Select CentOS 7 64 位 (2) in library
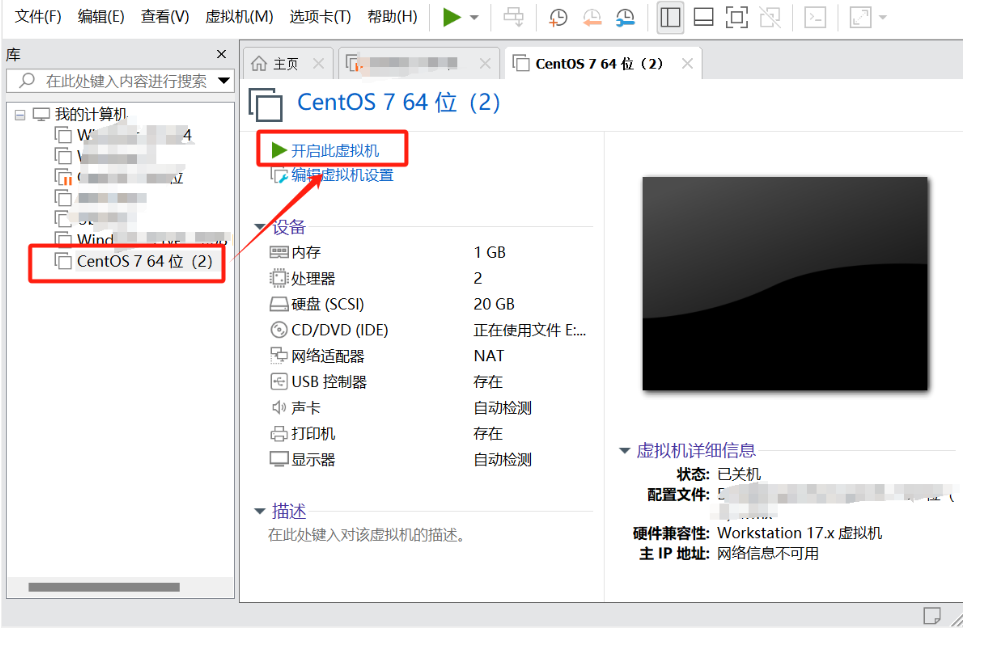Viewport: 981px width, 659px height. click(x=144, y=261)
